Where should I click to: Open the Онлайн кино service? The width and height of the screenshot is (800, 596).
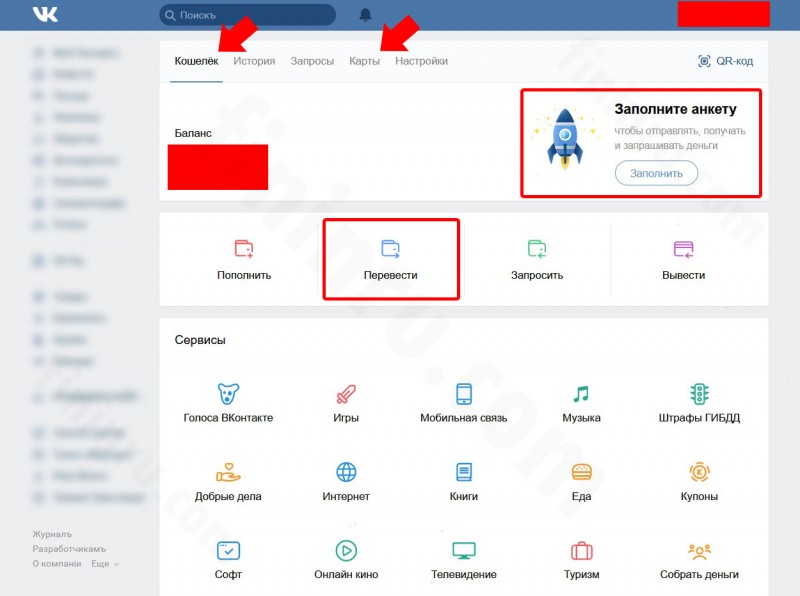pyautogui.click(x=346, y=560)
